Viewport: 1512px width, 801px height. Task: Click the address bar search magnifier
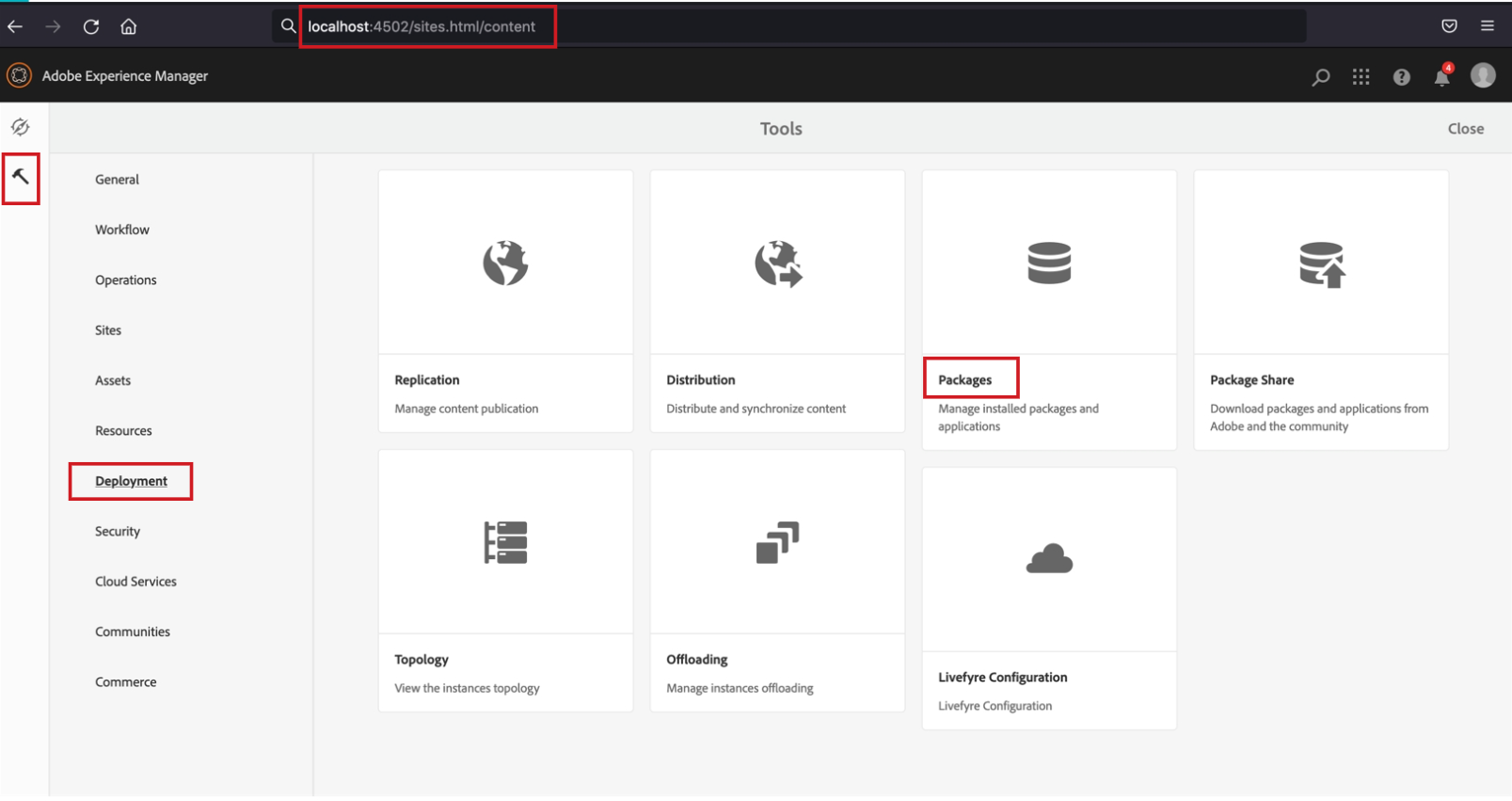click(288, 26)
